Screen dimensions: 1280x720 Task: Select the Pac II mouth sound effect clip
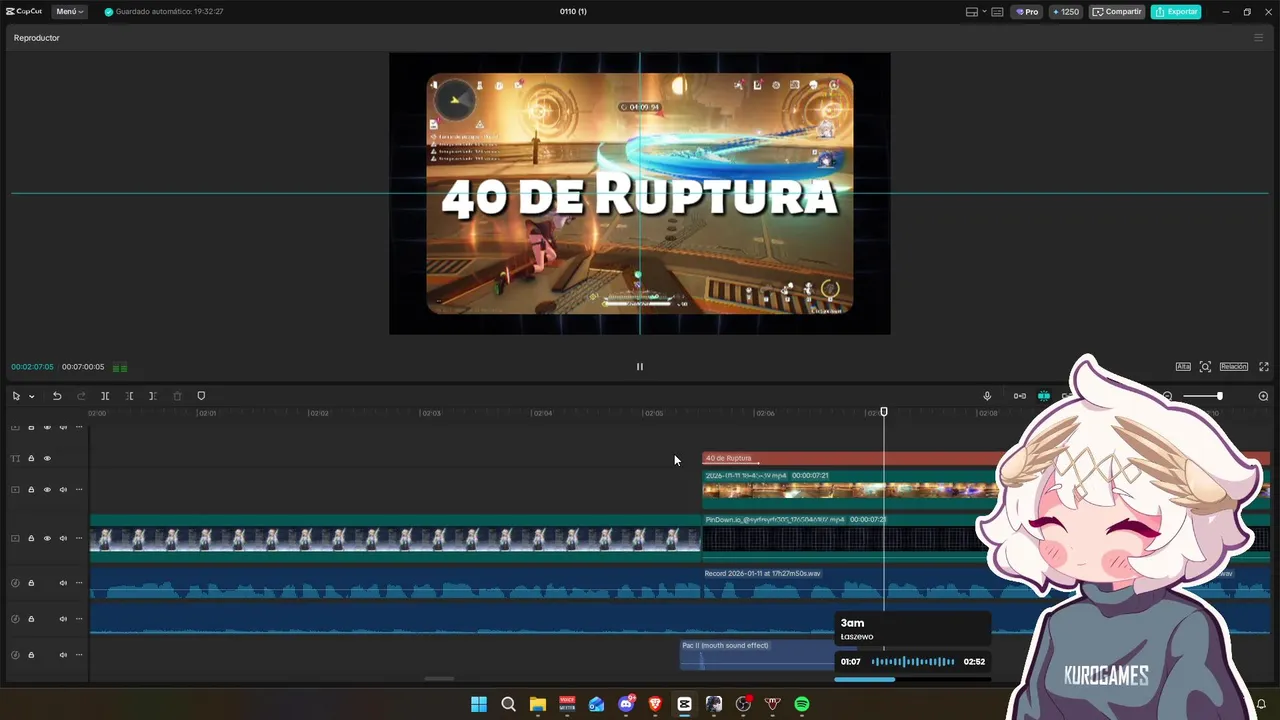pos(757,655)
